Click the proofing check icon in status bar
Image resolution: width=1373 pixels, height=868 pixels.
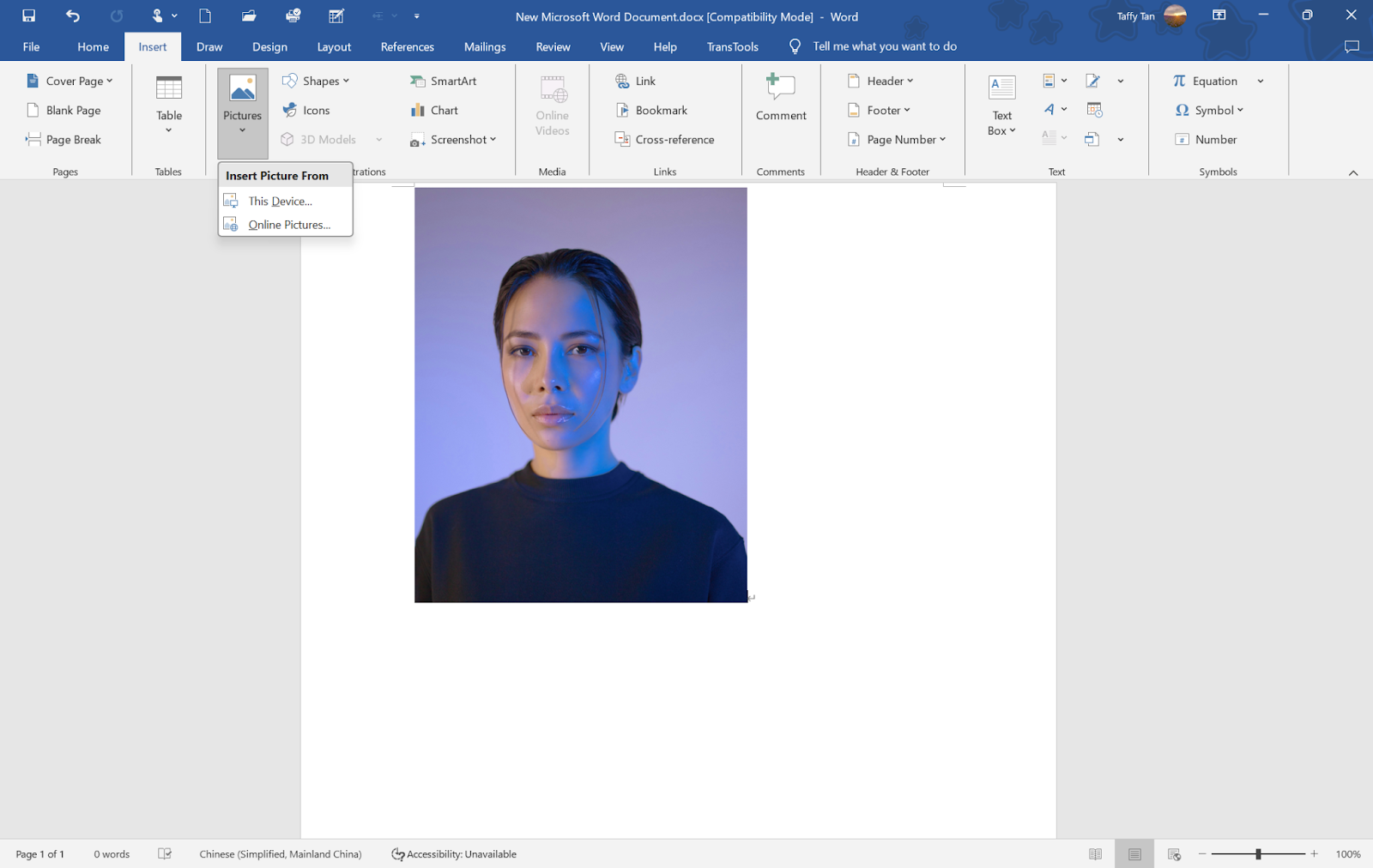pos(165,854)
